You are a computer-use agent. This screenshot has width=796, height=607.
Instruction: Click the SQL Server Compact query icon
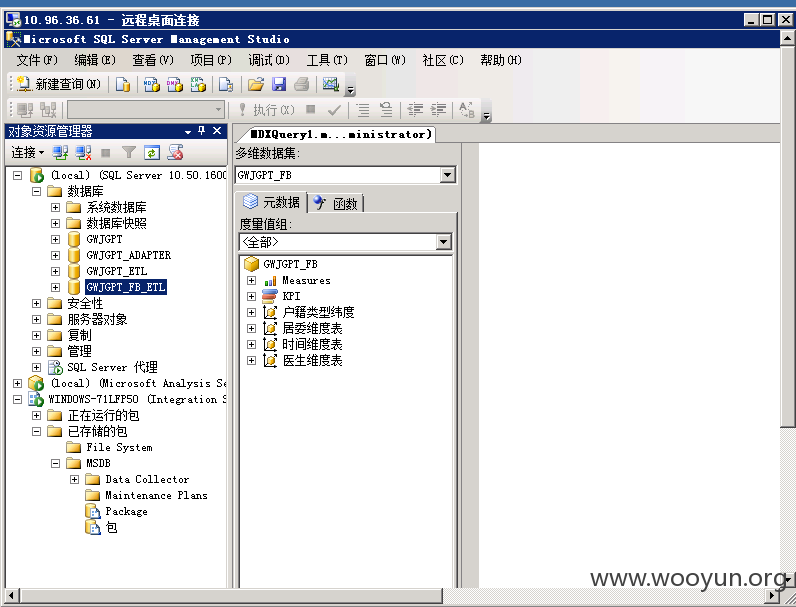[x=226, y=84]
